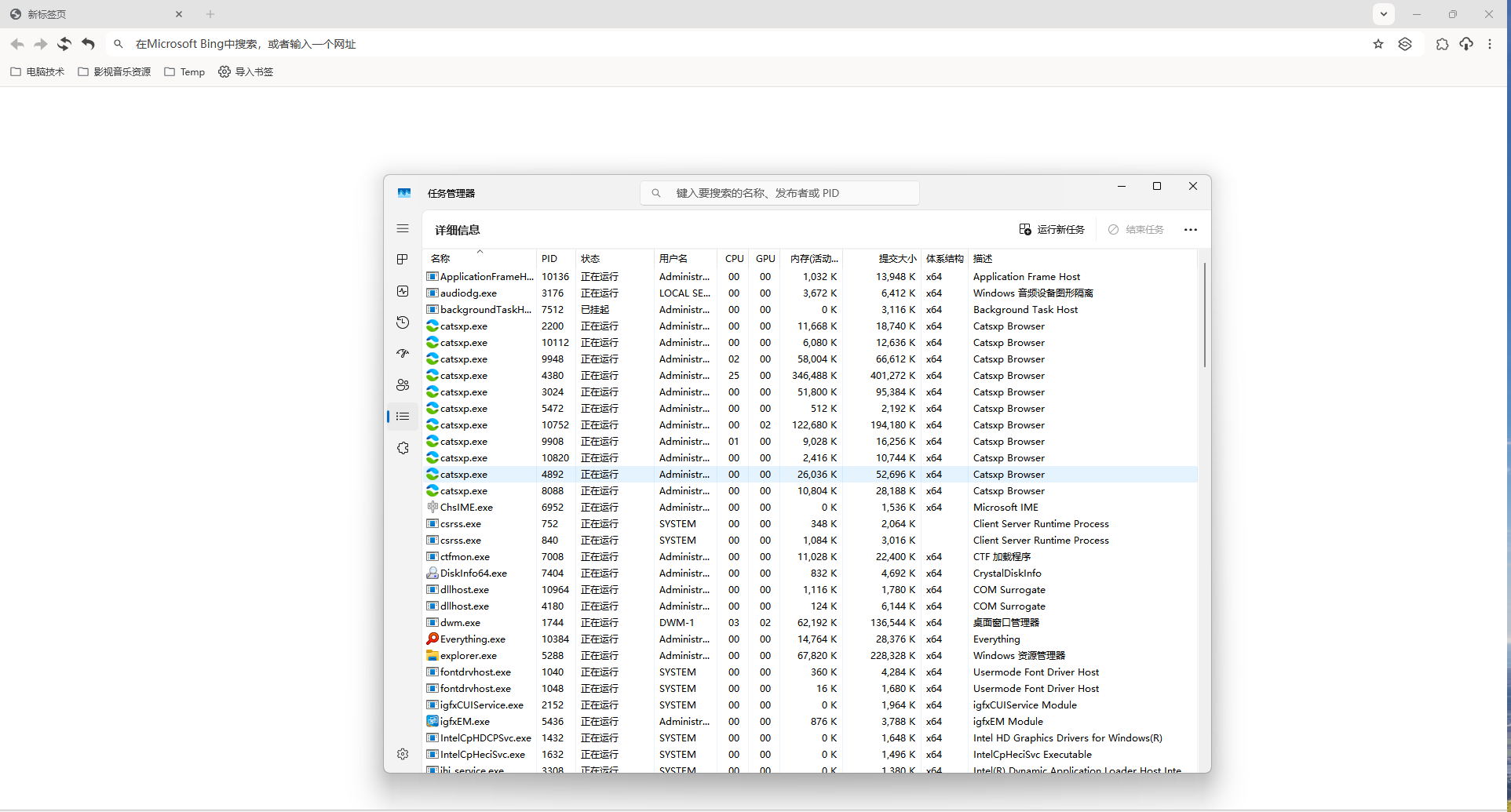Open a new browser tab with plus button
The width and height of the screenshot is (1511, 812).
210,14
